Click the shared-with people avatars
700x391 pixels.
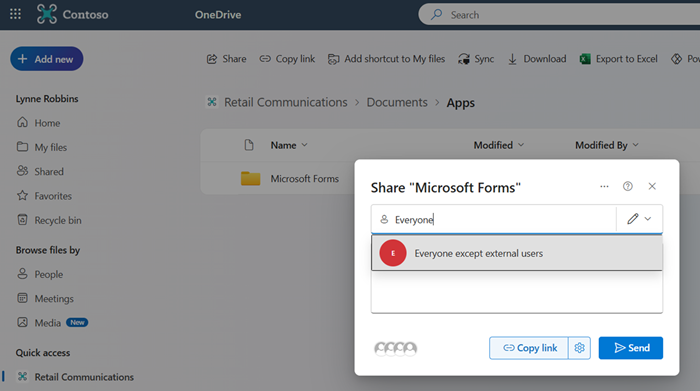pyautogui.click(x=396, y=348)
